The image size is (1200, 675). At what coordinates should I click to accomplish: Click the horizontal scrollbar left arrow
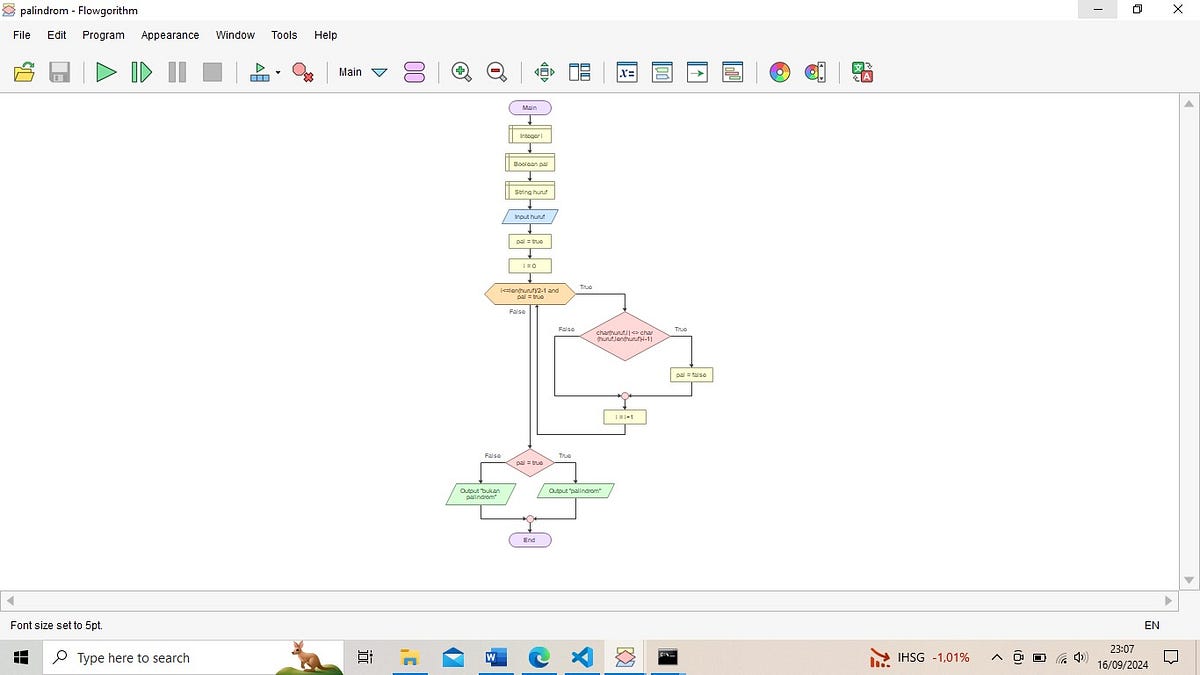[10, 601]
